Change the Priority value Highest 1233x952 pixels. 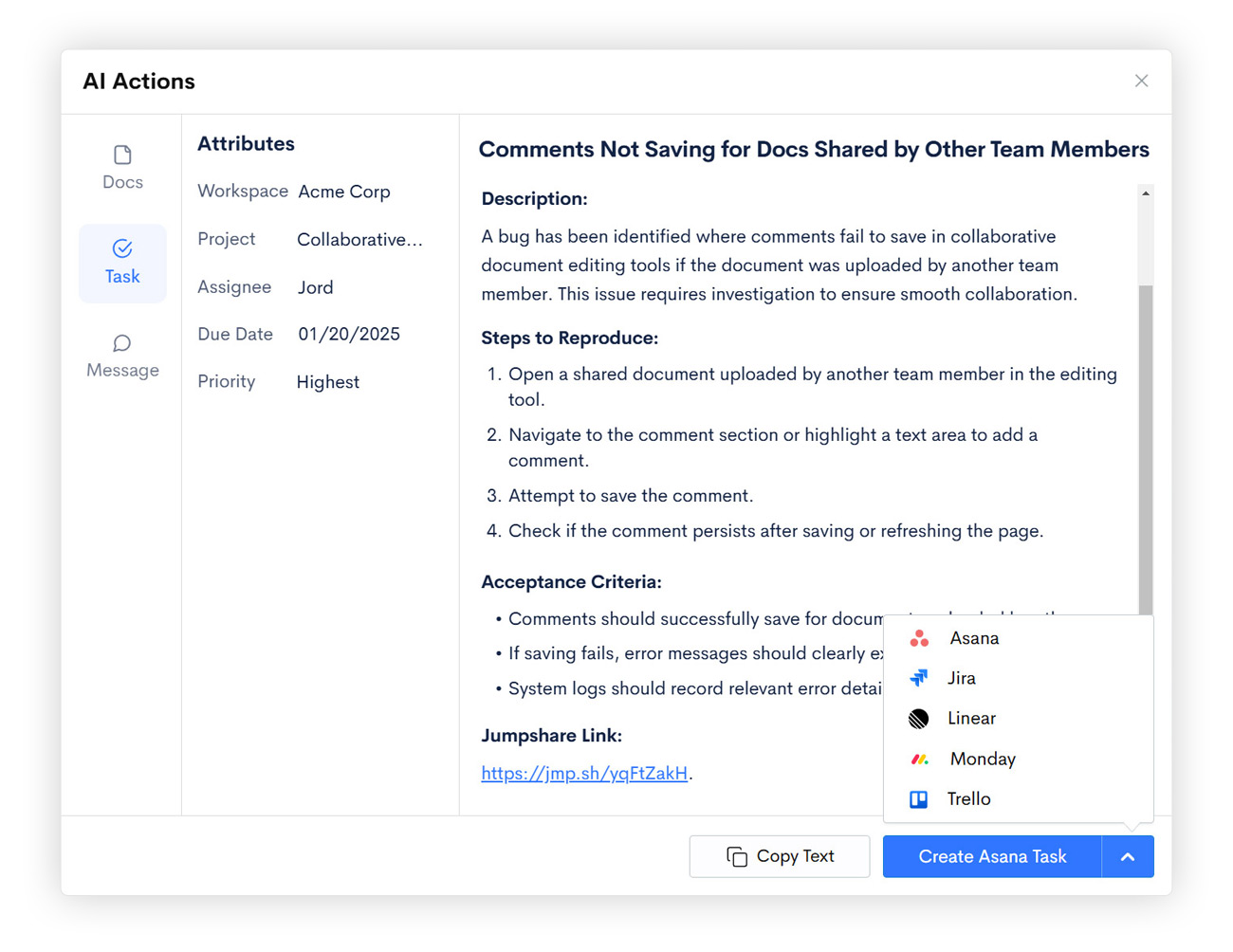[x=328, y=382]
